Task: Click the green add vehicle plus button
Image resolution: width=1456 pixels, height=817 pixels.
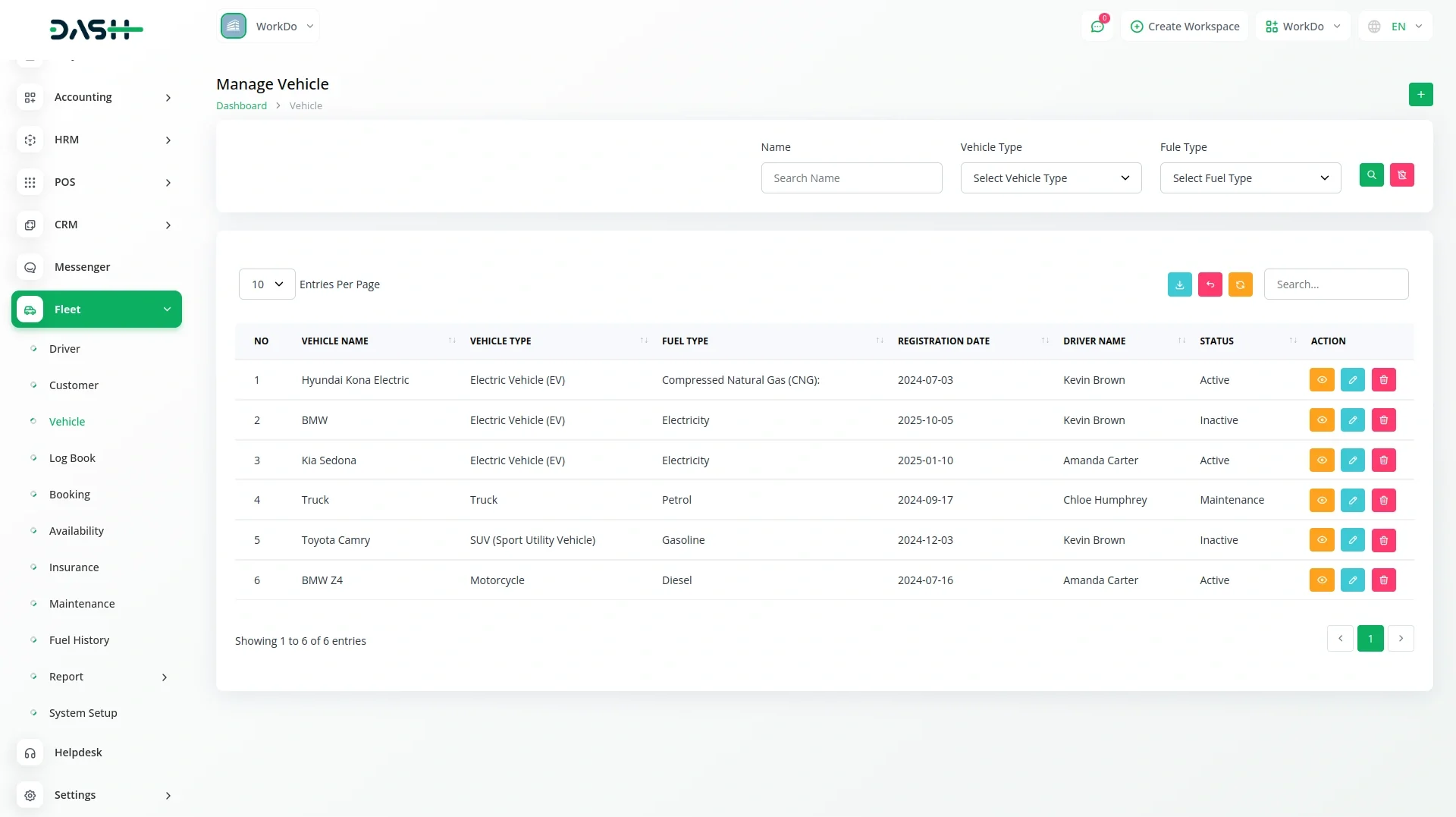Action: click(1420, 95)
